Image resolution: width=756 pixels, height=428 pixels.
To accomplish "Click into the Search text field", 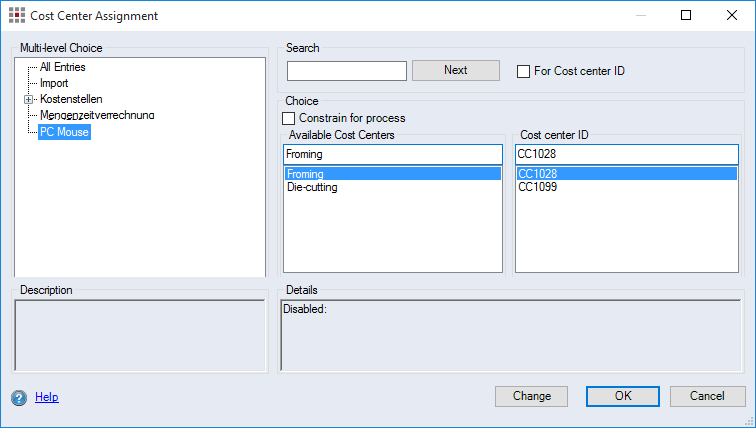I will click(x=346, y=71).
